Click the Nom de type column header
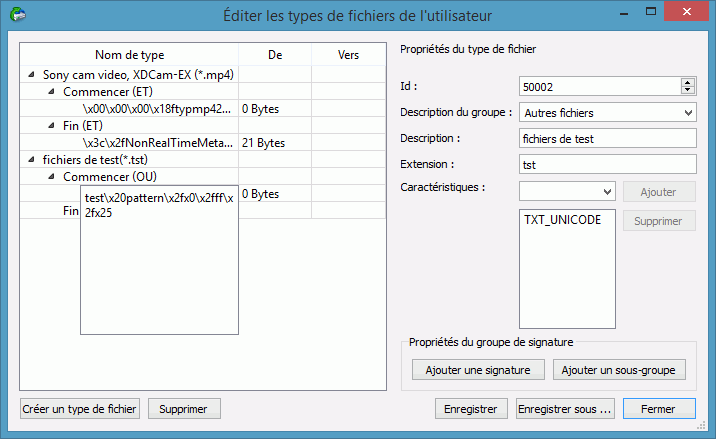This screenshot has width=716, height=439. click(x=130, y=54)
